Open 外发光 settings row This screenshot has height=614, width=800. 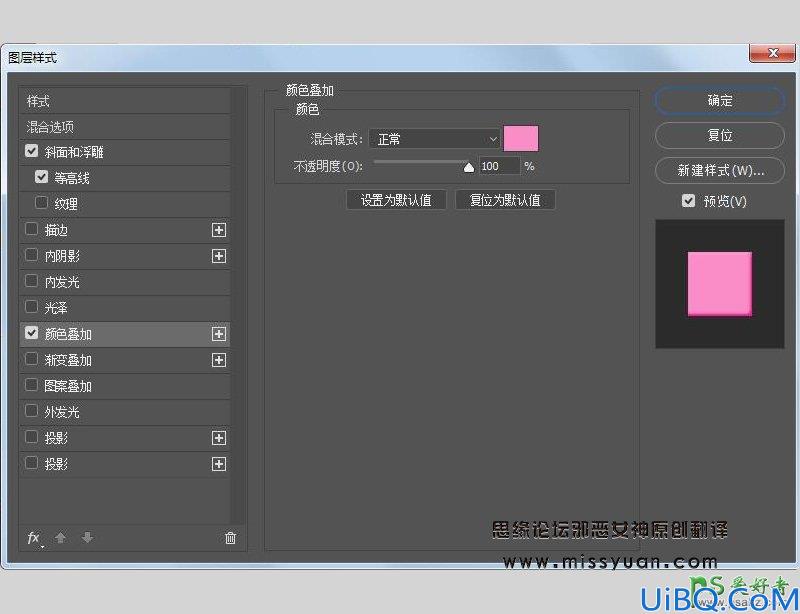coord(125,412)
